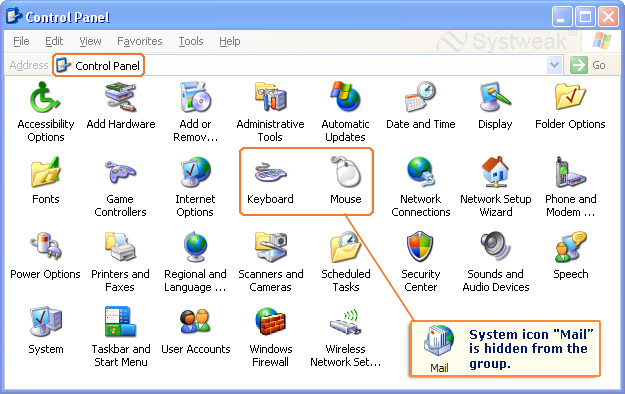Select Add or Remove Programs icon
The height and width of the screenshot is (394, 625).
195,97
